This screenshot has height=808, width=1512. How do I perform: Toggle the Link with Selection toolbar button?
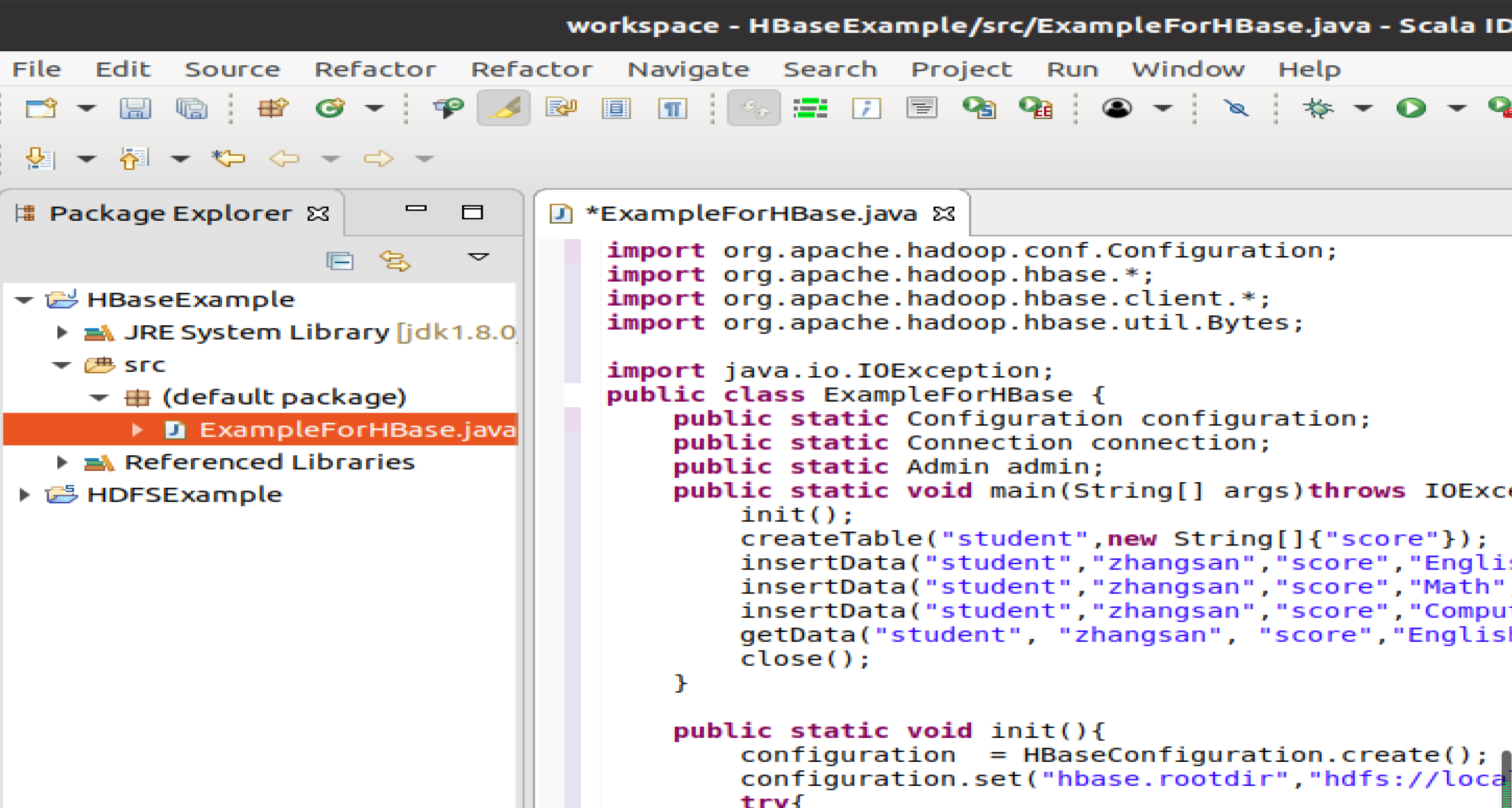(754, 108)
